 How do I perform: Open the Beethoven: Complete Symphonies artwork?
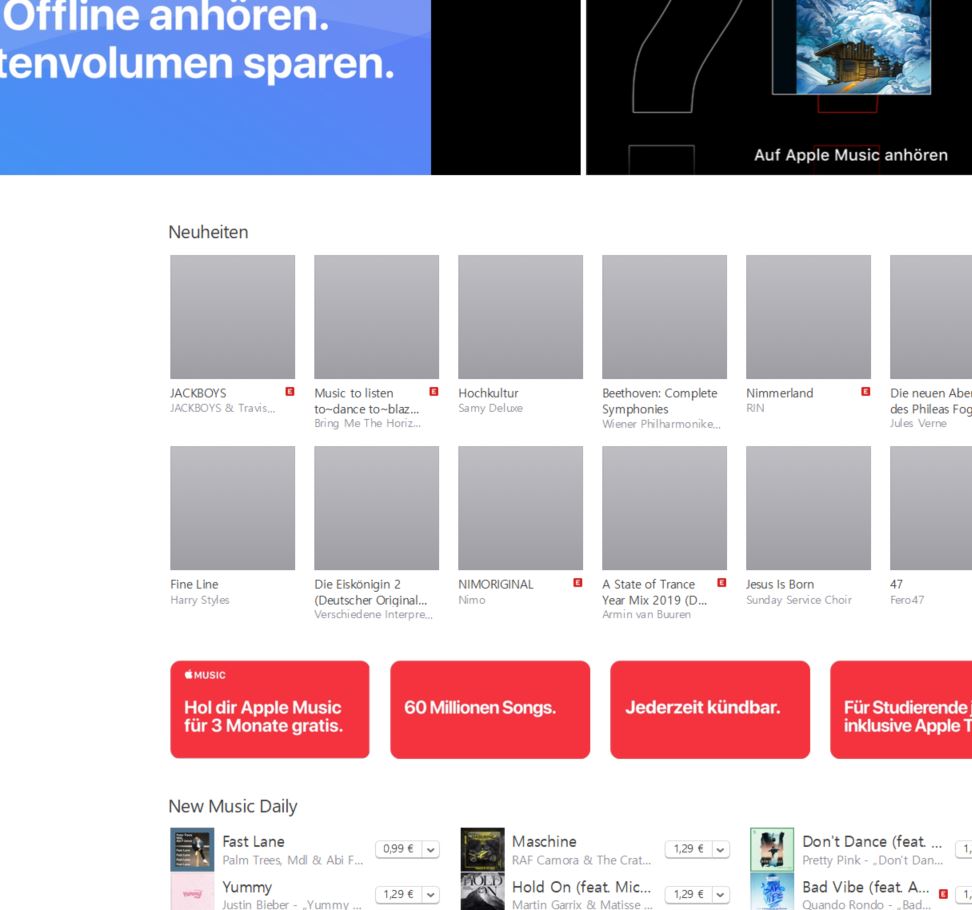pyautogui.click(x=664, y=317)
